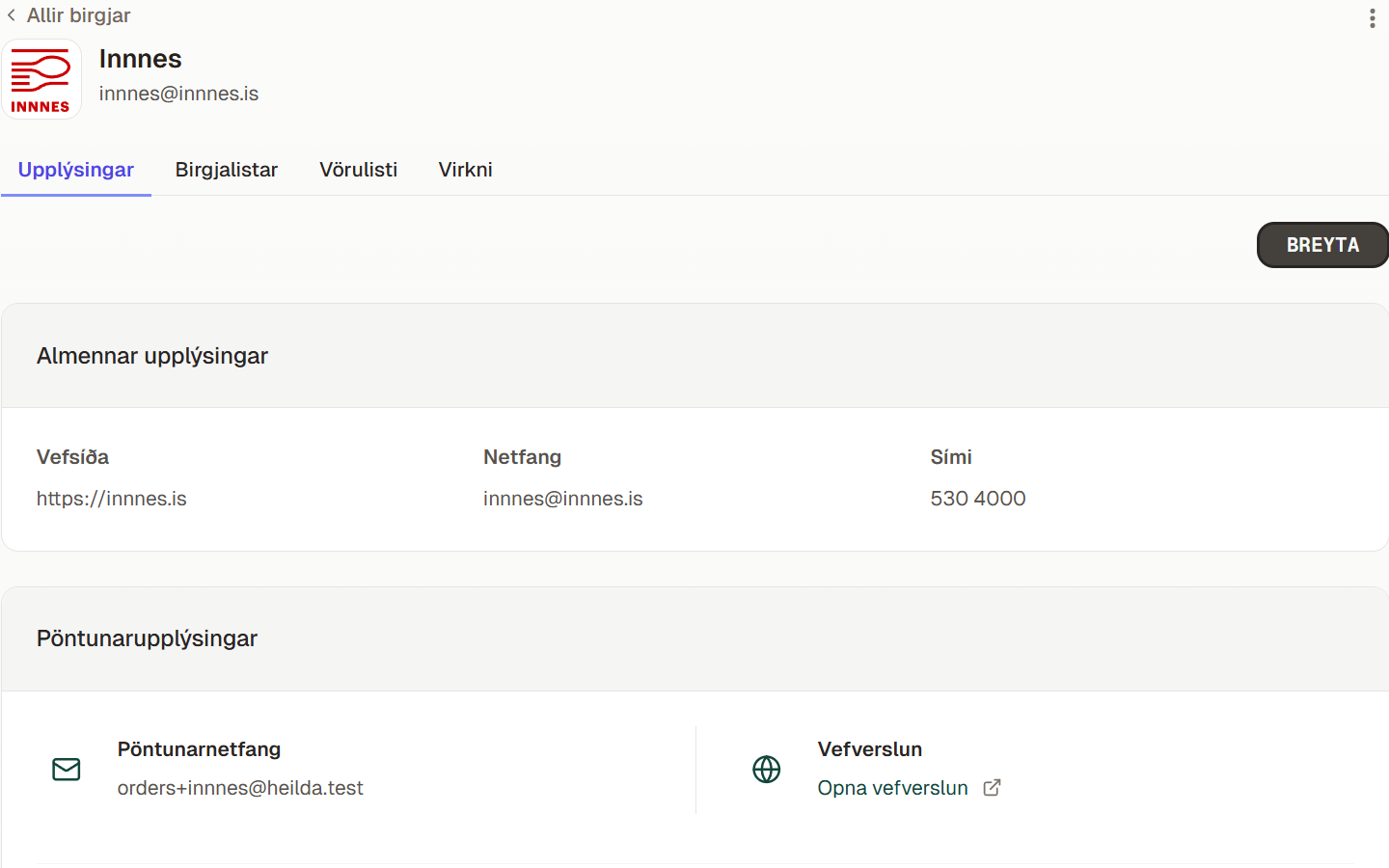
Task: Click the Netfang field label
Action: 523,457
